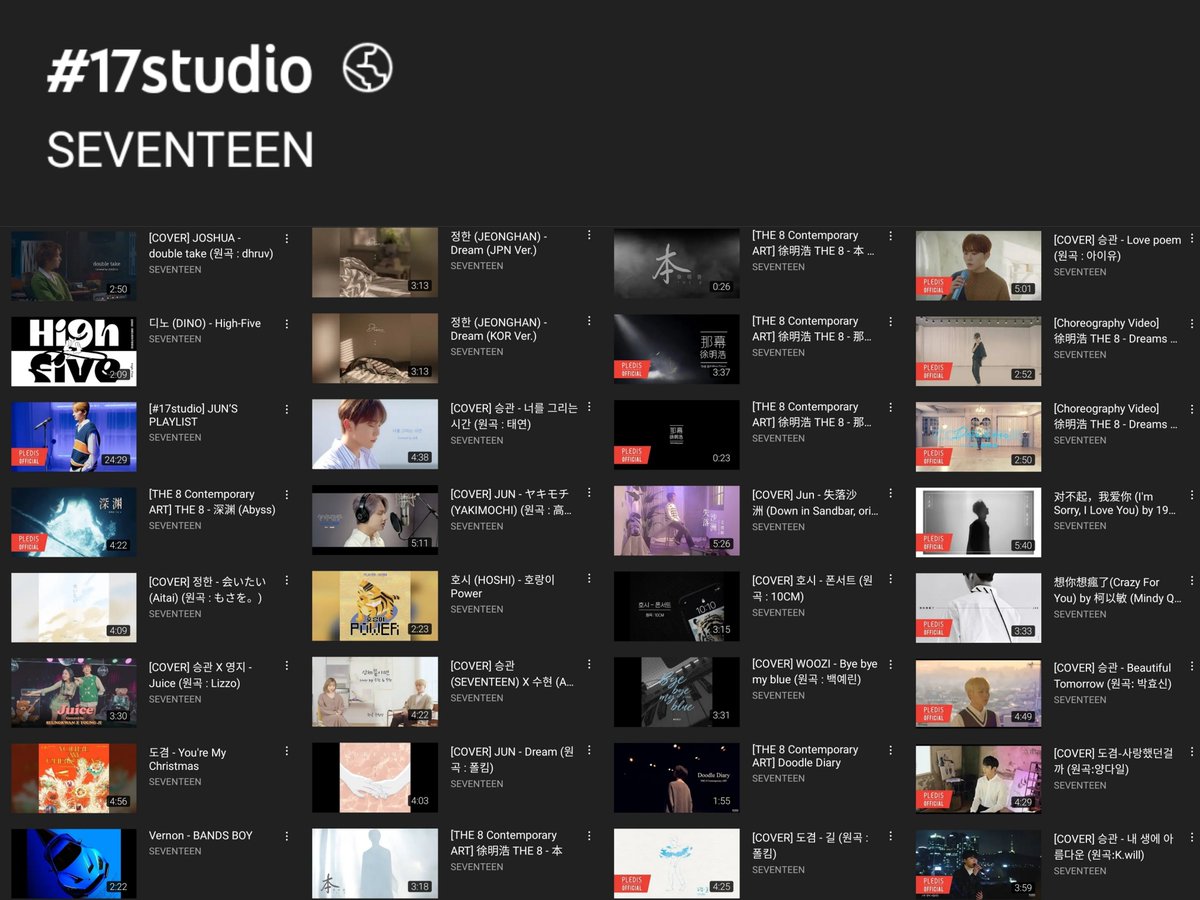Open title '디노 (DINO) - High-Five'

(x=205, y=324)
